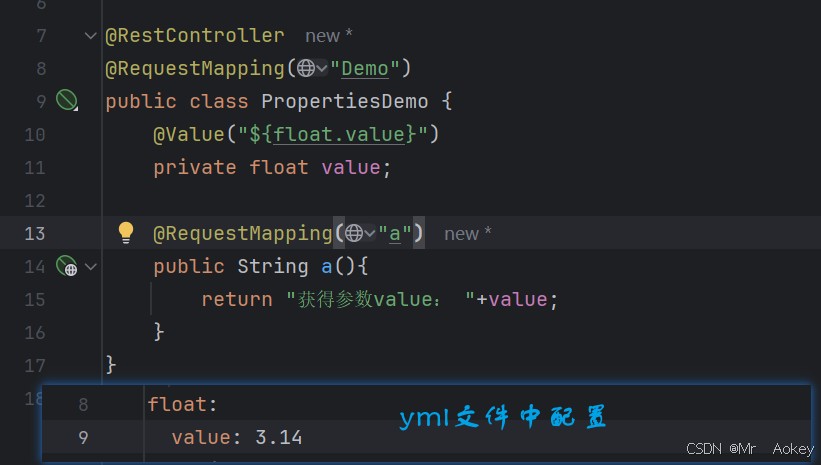The height and width of the screenshot is (465, 821).
Task: Click the float.value property reference
Action: (x=339, y=135)
